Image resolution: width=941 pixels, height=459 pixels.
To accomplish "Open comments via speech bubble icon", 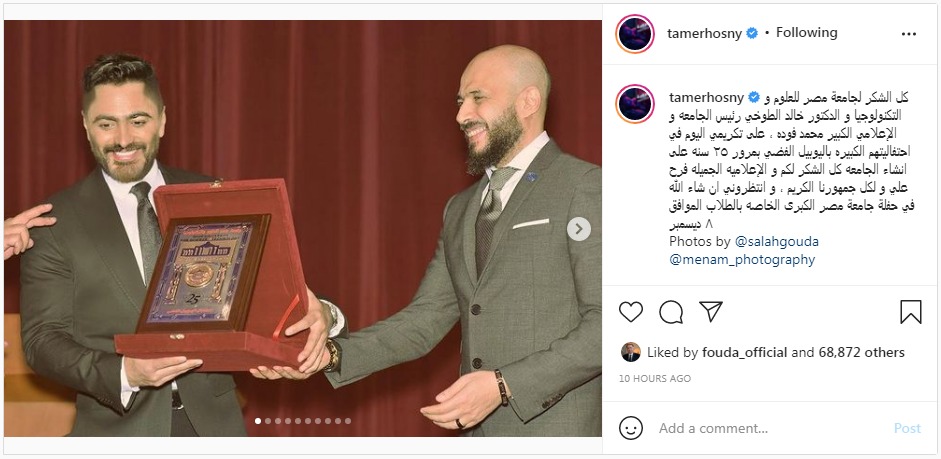I will (671, 312).
